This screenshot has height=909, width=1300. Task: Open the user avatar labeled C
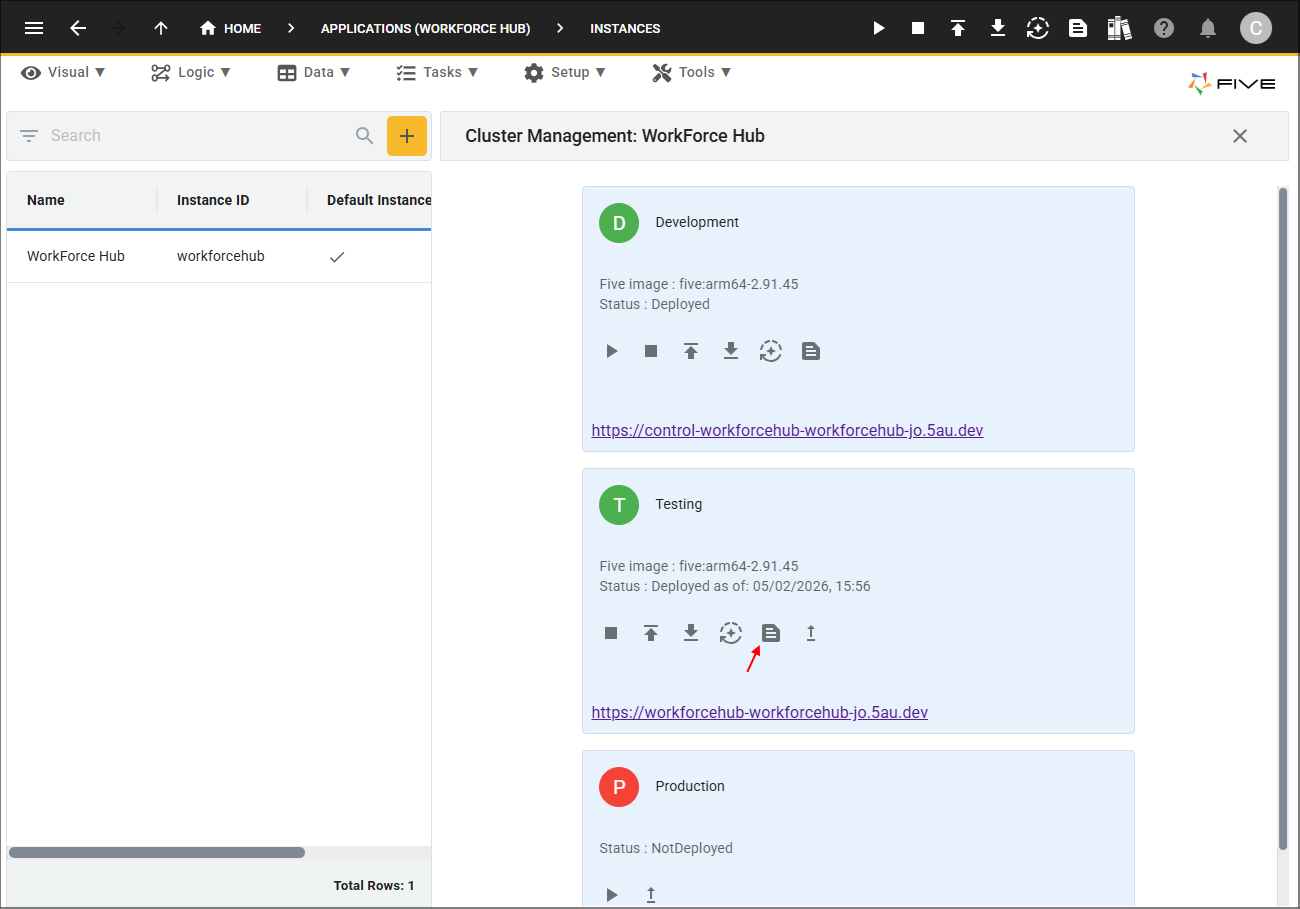pyautogui.click(x=1256, y=28)
